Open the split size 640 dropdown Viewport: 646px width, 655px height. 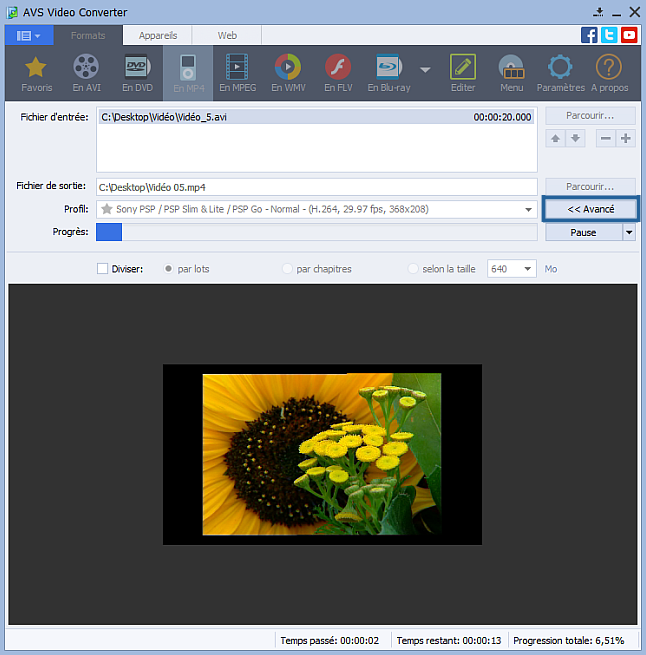click(527, 269)
